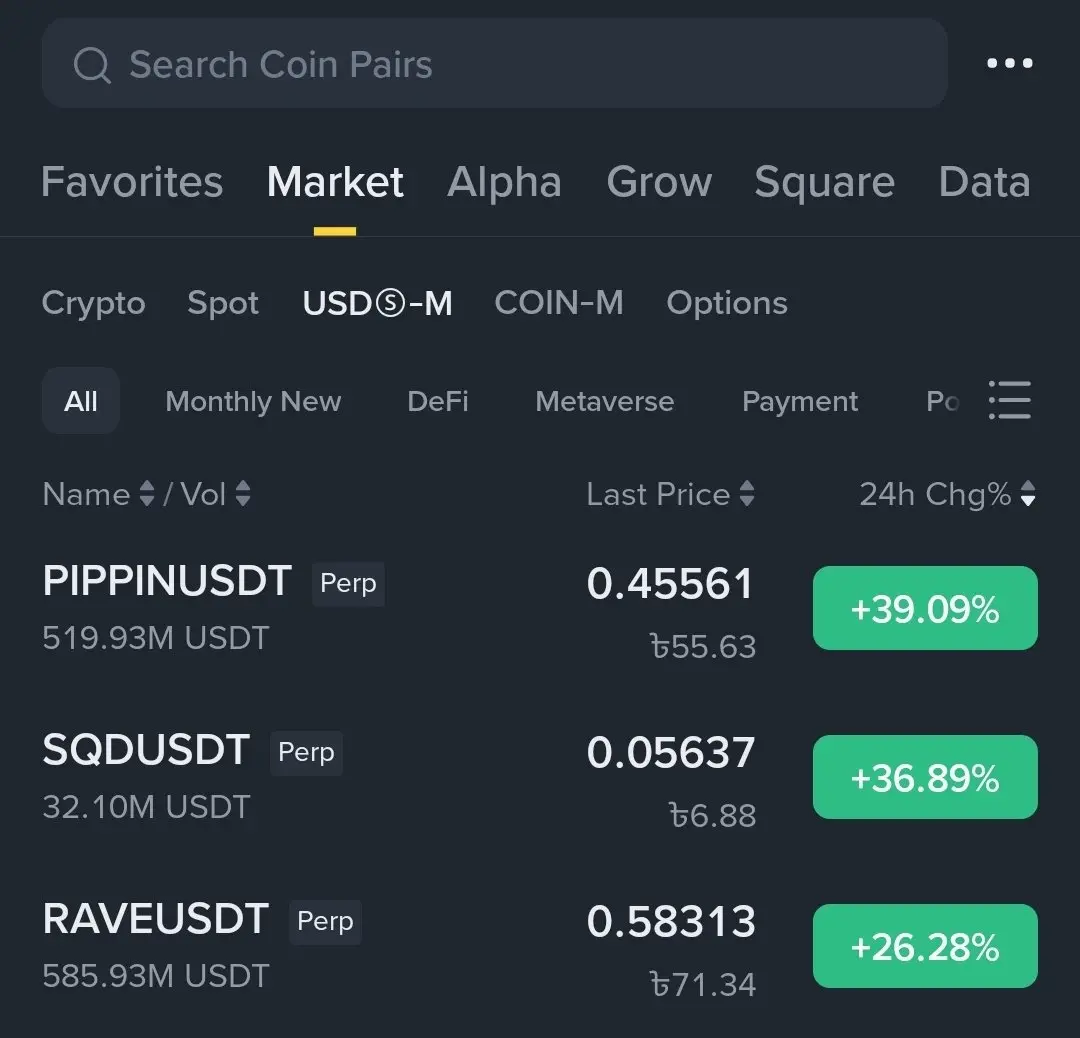This screenshot has height=1038, width=1080.
Task: Switch to the Alpha tab
Action: click(504, 182)
